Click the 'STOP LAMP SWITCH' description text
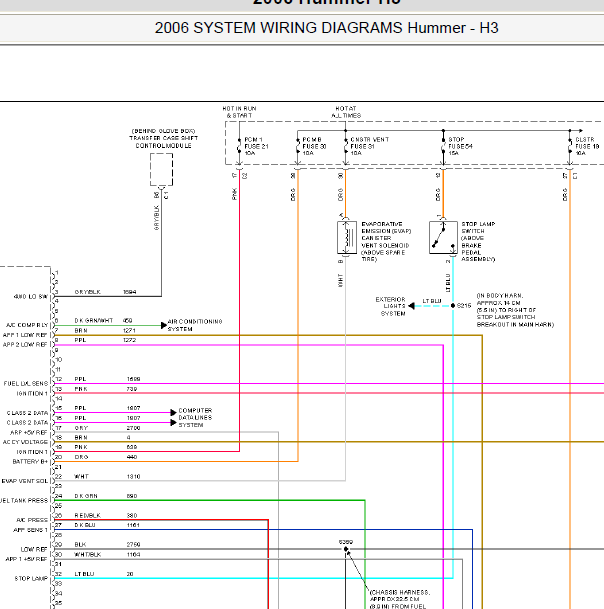 point(478,242)
